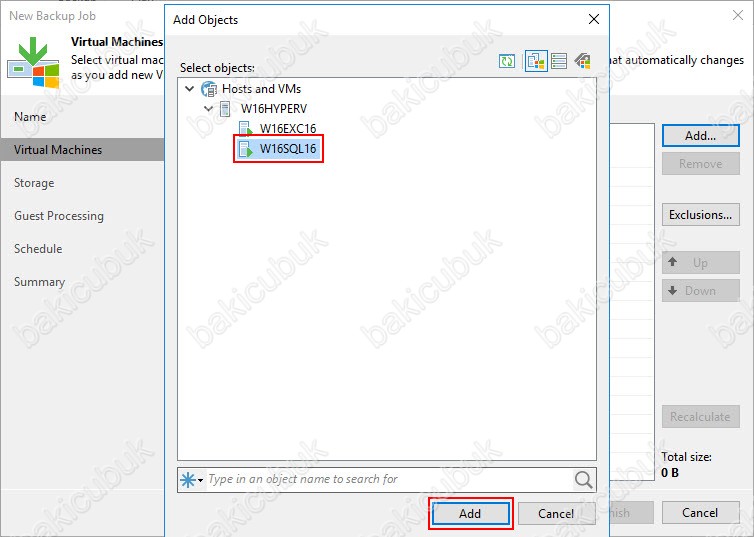
Task: Open the Name wizard step
Action: tap(30, 117)
